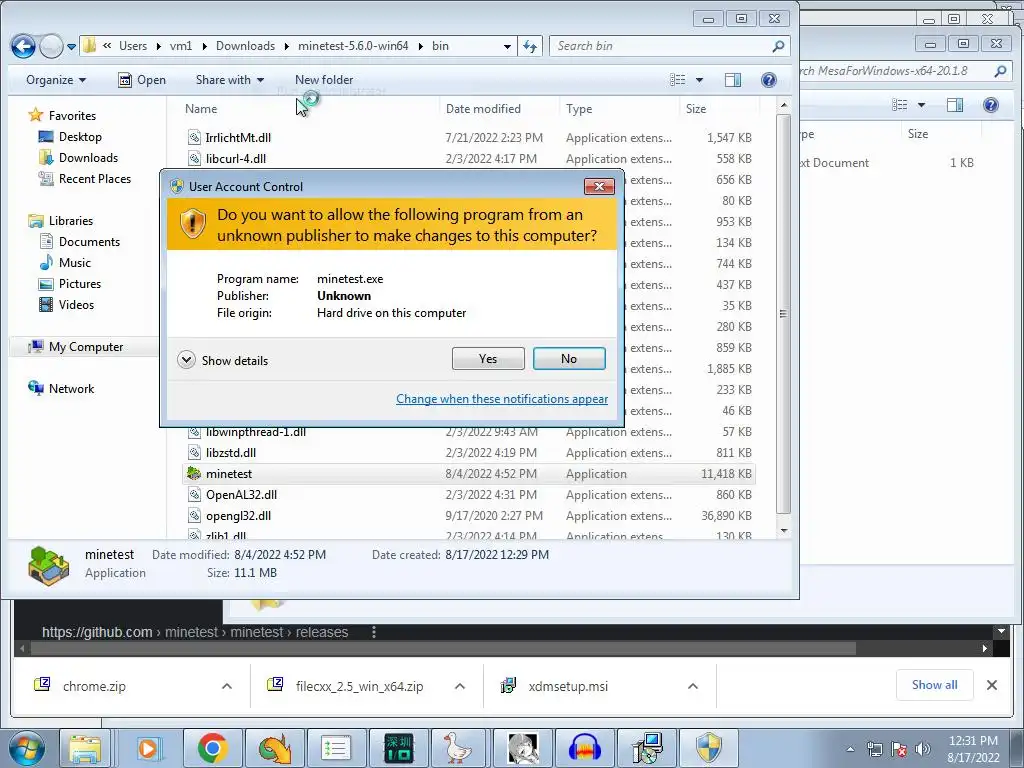
Task: Select opengl32.dll file
Action: pyautogui.click(x=238, y=516)
